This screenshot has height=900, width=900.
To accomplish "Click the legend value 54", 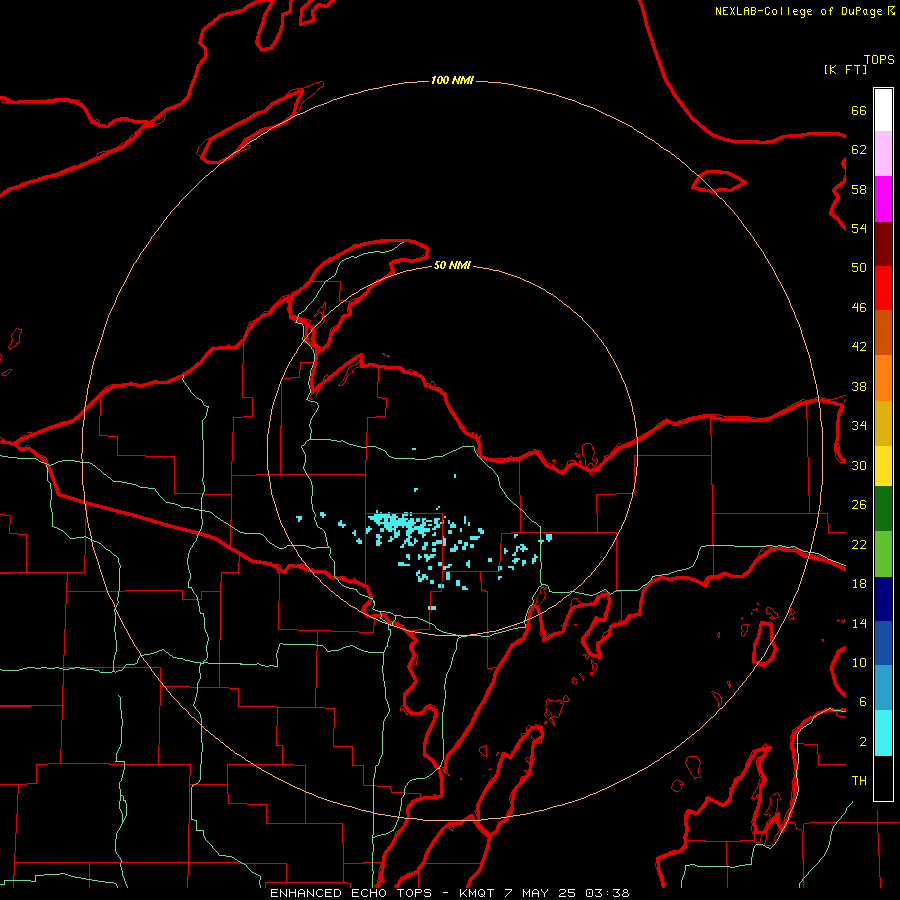I will coord(859,228).
